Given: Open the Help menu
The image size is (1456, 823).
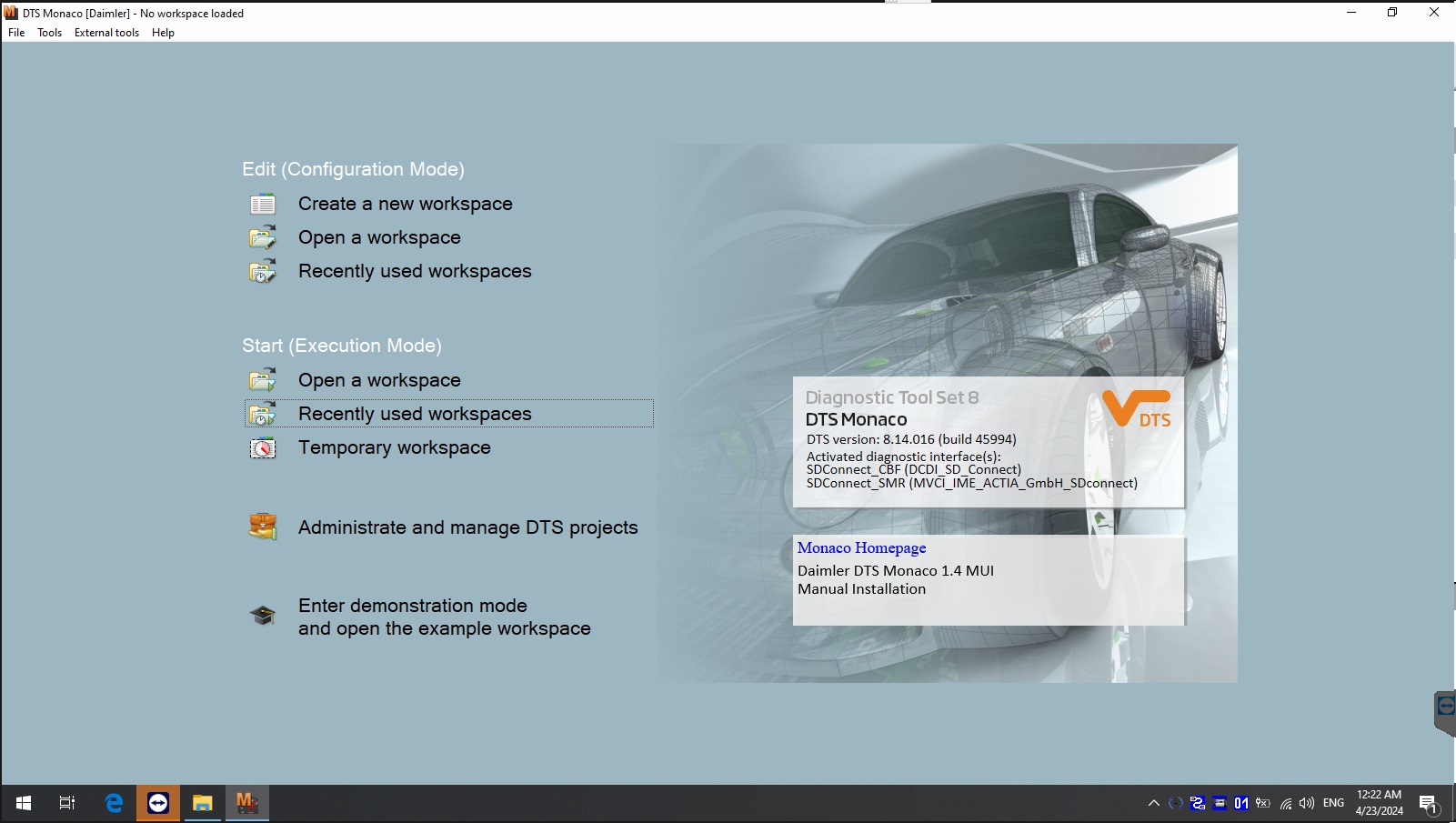Looking at the screenshot, I should (163, 33).
